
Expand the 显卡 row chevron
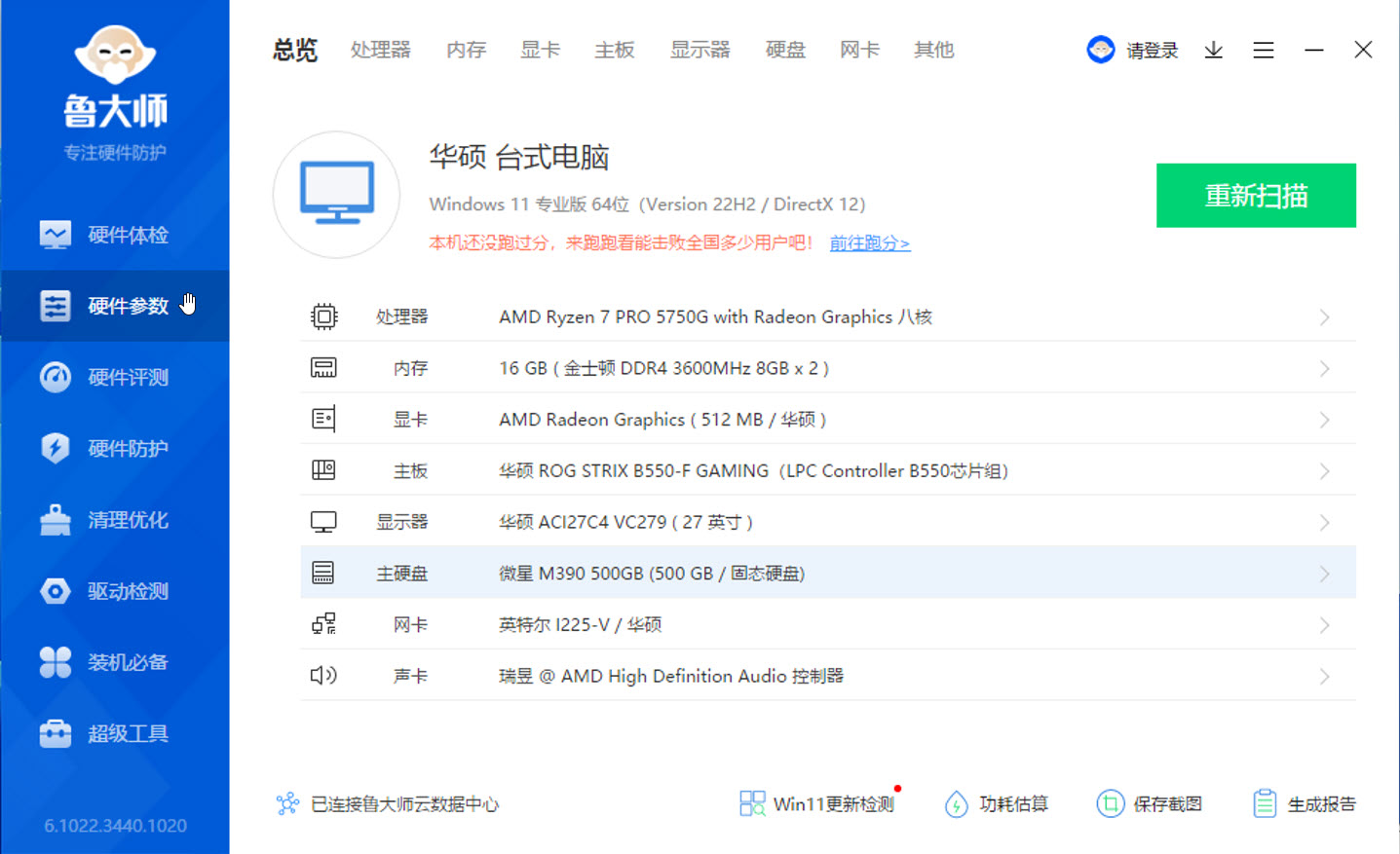[1325, 420]
